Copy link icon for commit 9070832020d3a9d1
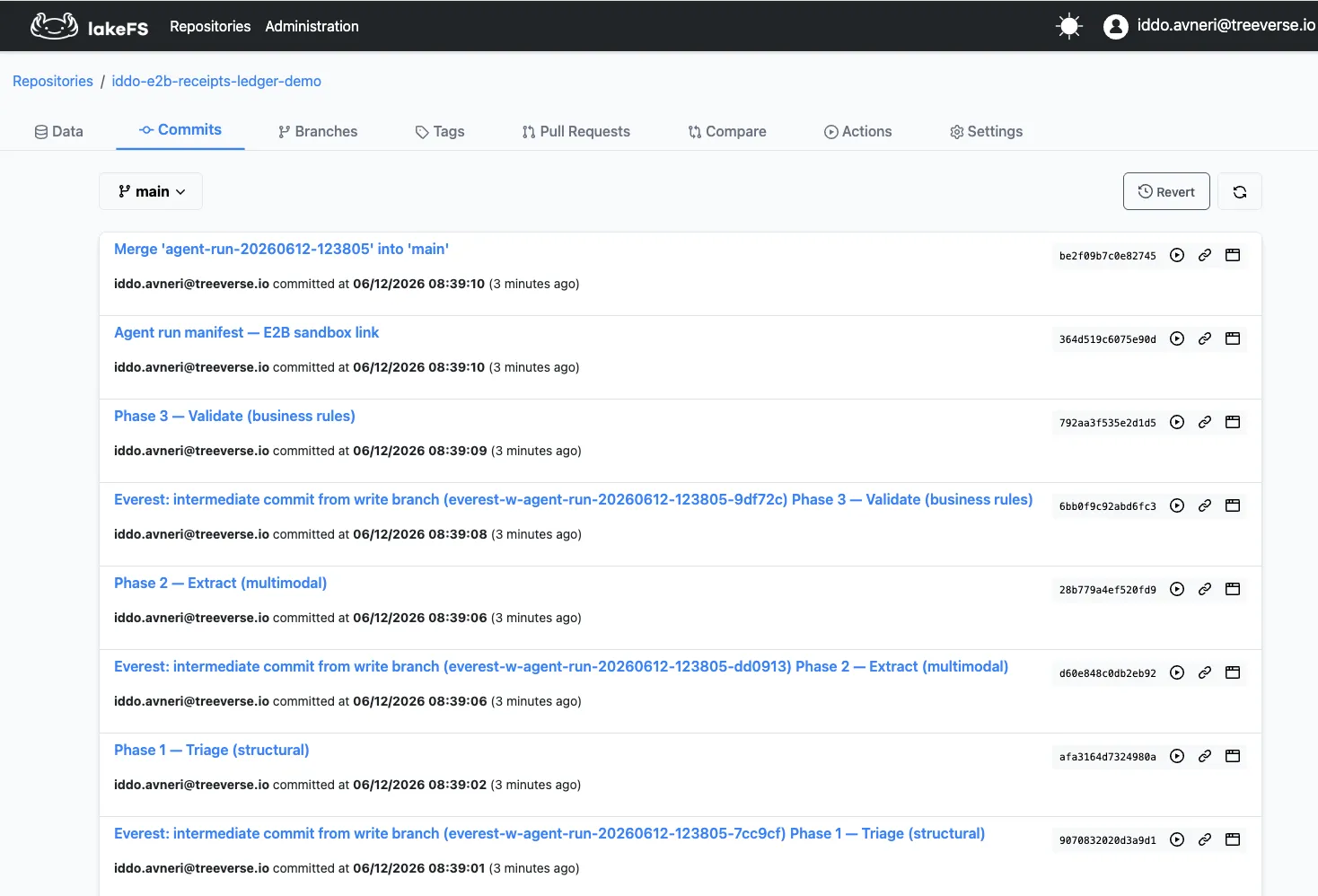Image resolution: width=1318 pixels, height=896 pixels. tap(1205, 839)
